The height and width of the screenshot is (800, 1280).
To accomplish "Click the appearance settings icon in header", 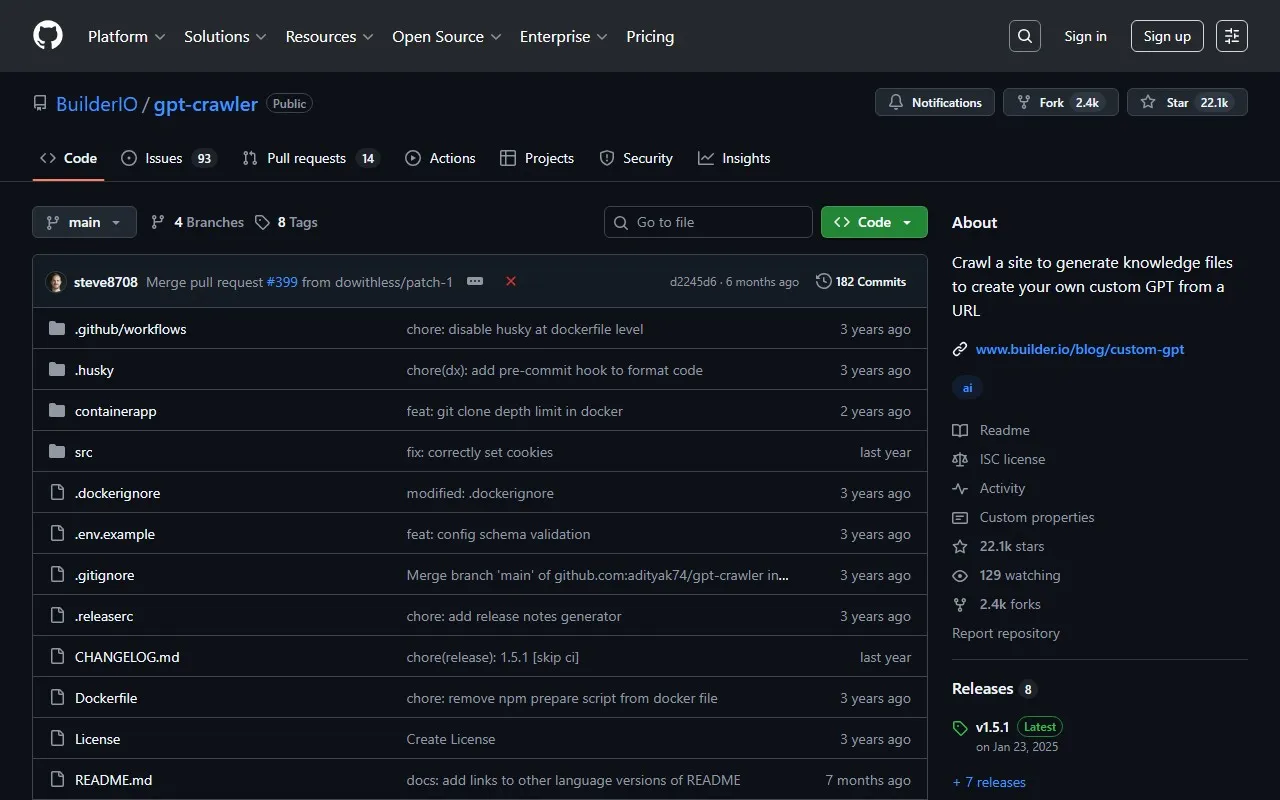I will point(1232,36).
